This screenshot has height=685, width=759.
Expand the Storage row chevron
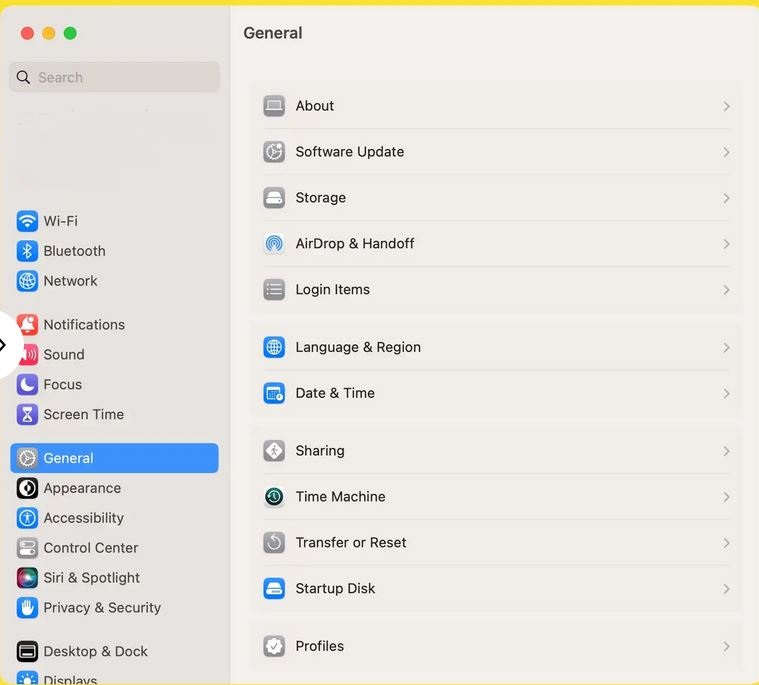(x=726, y=198)
